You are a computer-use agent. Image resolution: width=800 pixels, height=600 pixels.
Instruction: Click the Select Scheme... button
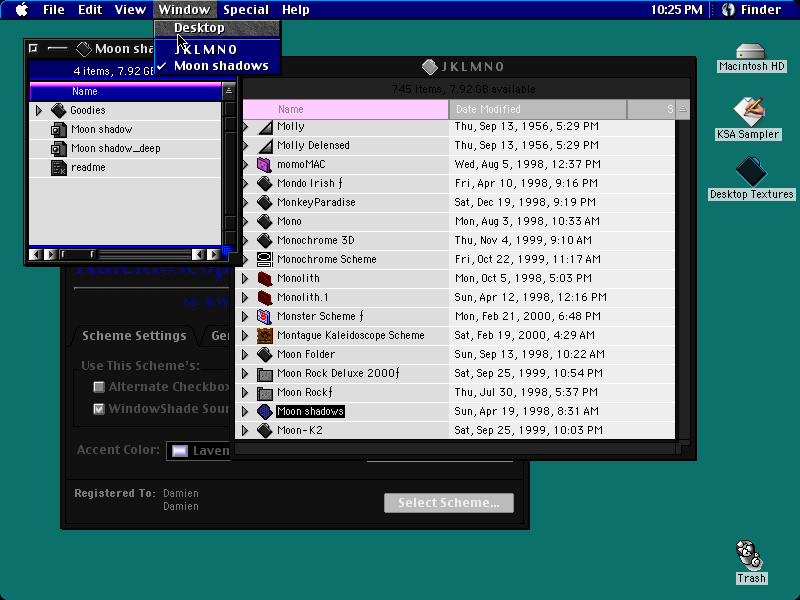pyautogui.click(x=449, y=503)
